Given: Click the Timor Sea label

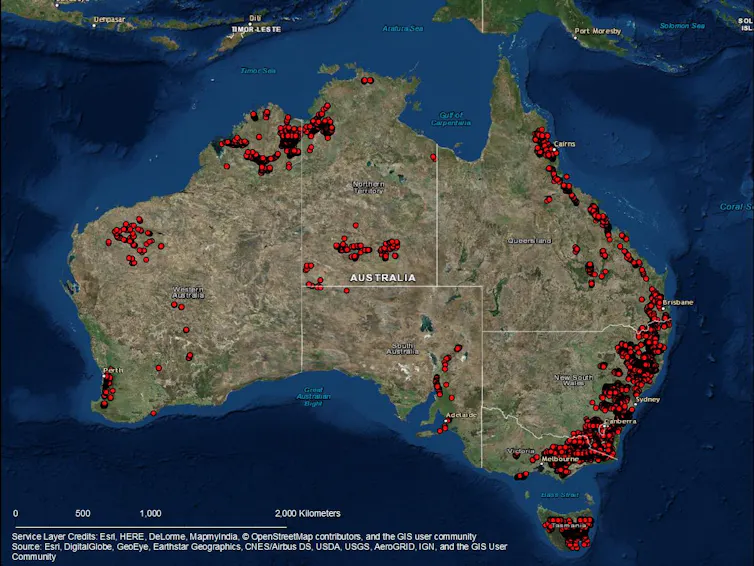Looking at the screenshot, I should coord(257,70).
